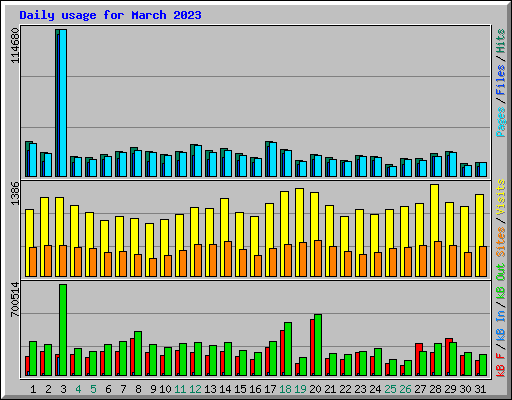Screen dimensions: 512x400
Task: Select the day 3 green kB Out bar
Action: click(x=63, y=330)
